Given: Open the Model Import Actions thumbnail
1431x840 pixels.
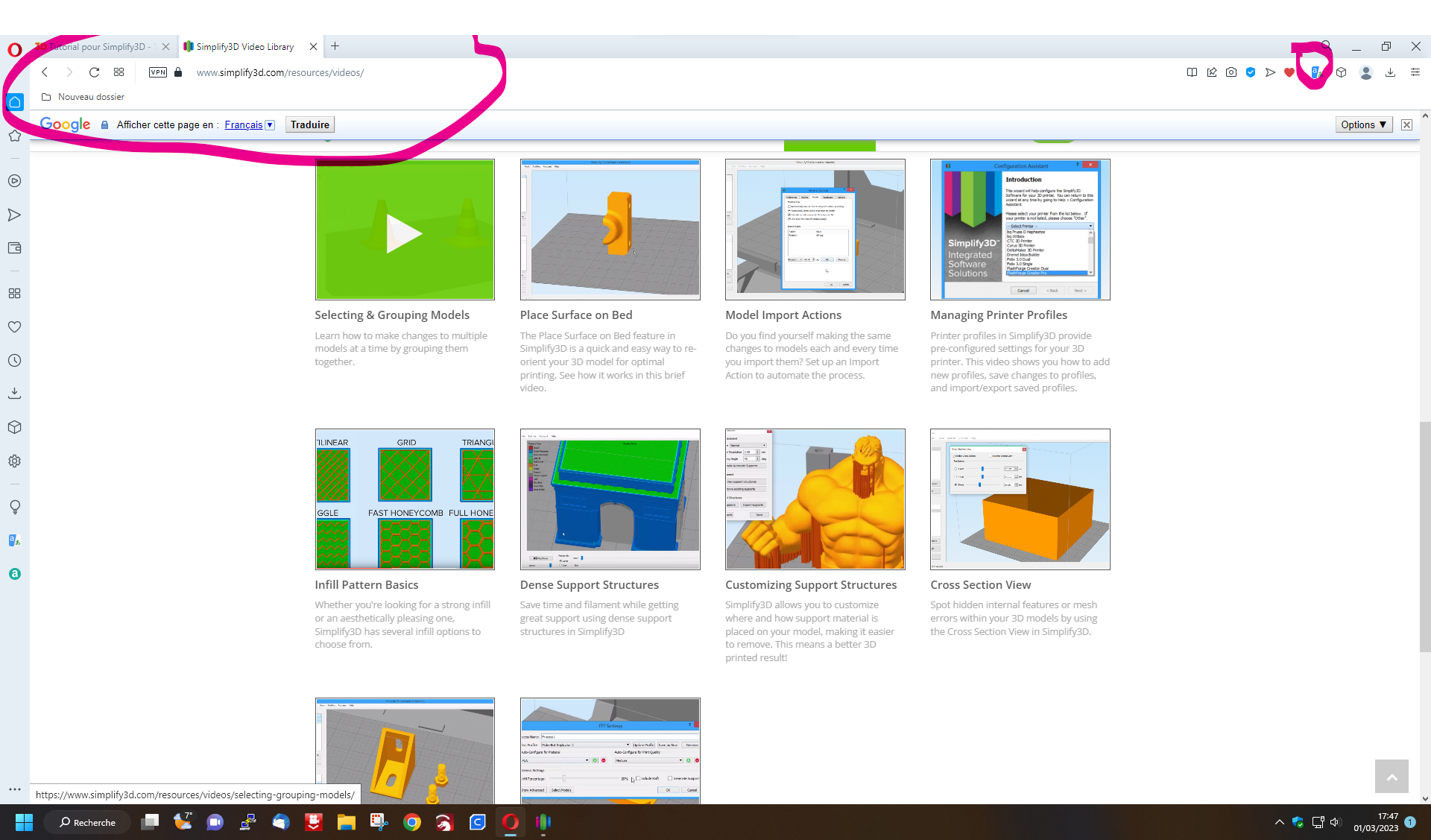Looking at the screenshot, I should click(x=815, y=230).
